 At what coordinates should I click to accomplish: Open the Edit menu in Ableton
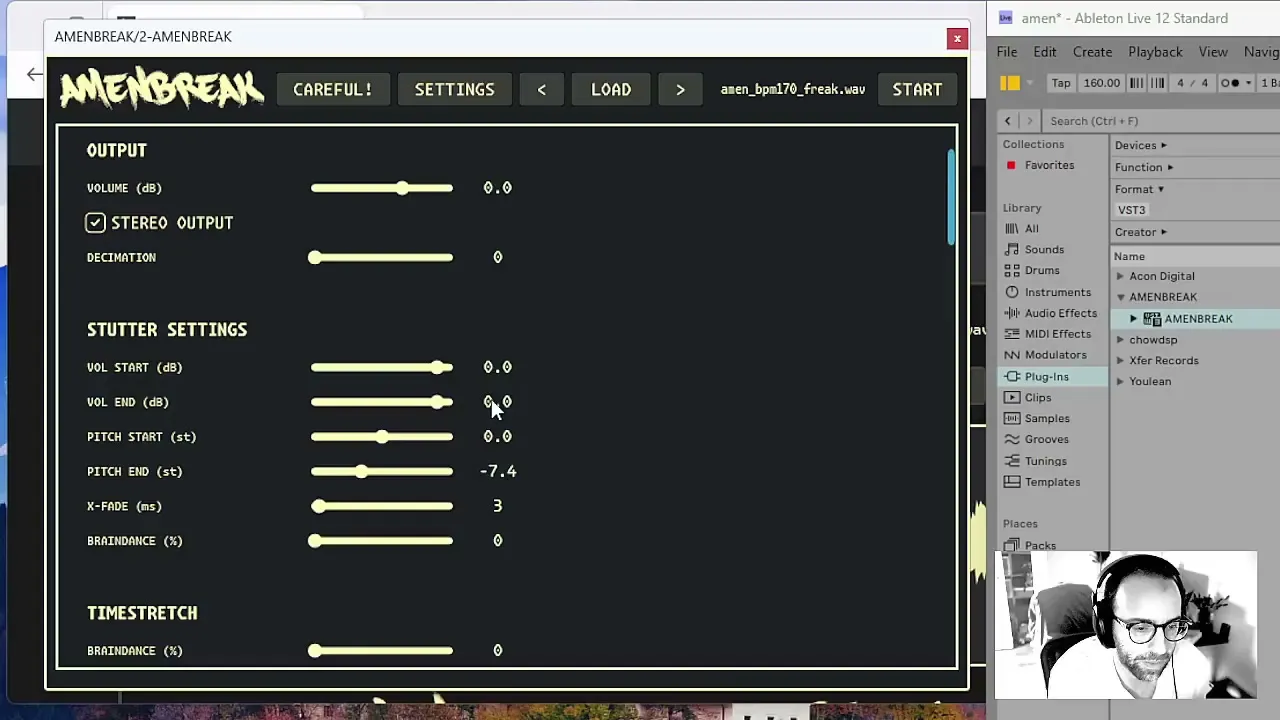click(1044, 52)
